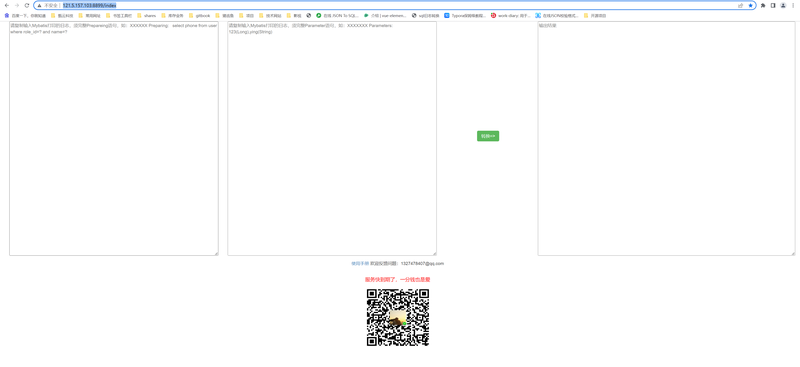
Task: Click the green convert button
Action: (488, 136)
